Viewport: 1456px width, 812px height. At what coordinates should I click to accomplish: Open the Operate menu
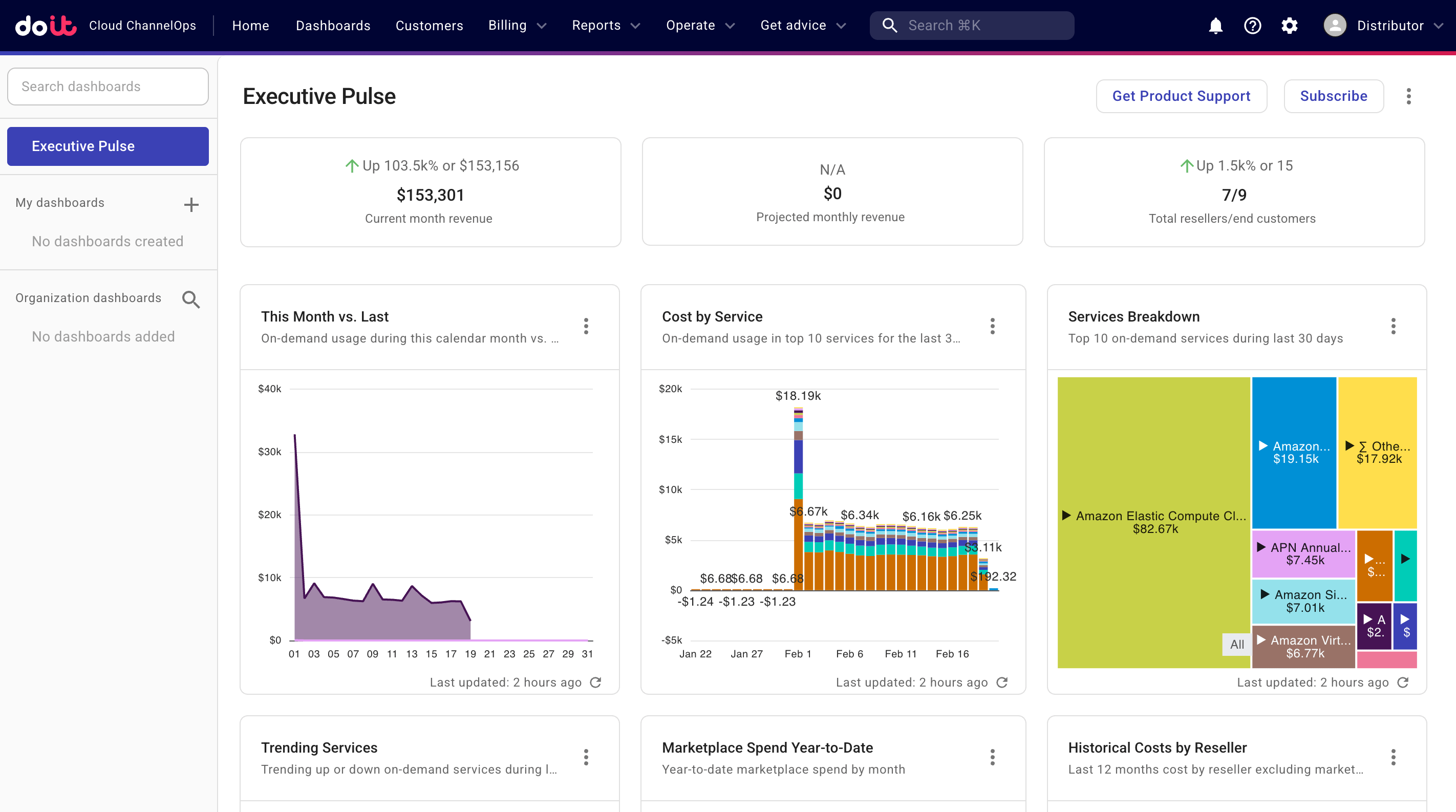pyautogui.click(x=700, y=26)
